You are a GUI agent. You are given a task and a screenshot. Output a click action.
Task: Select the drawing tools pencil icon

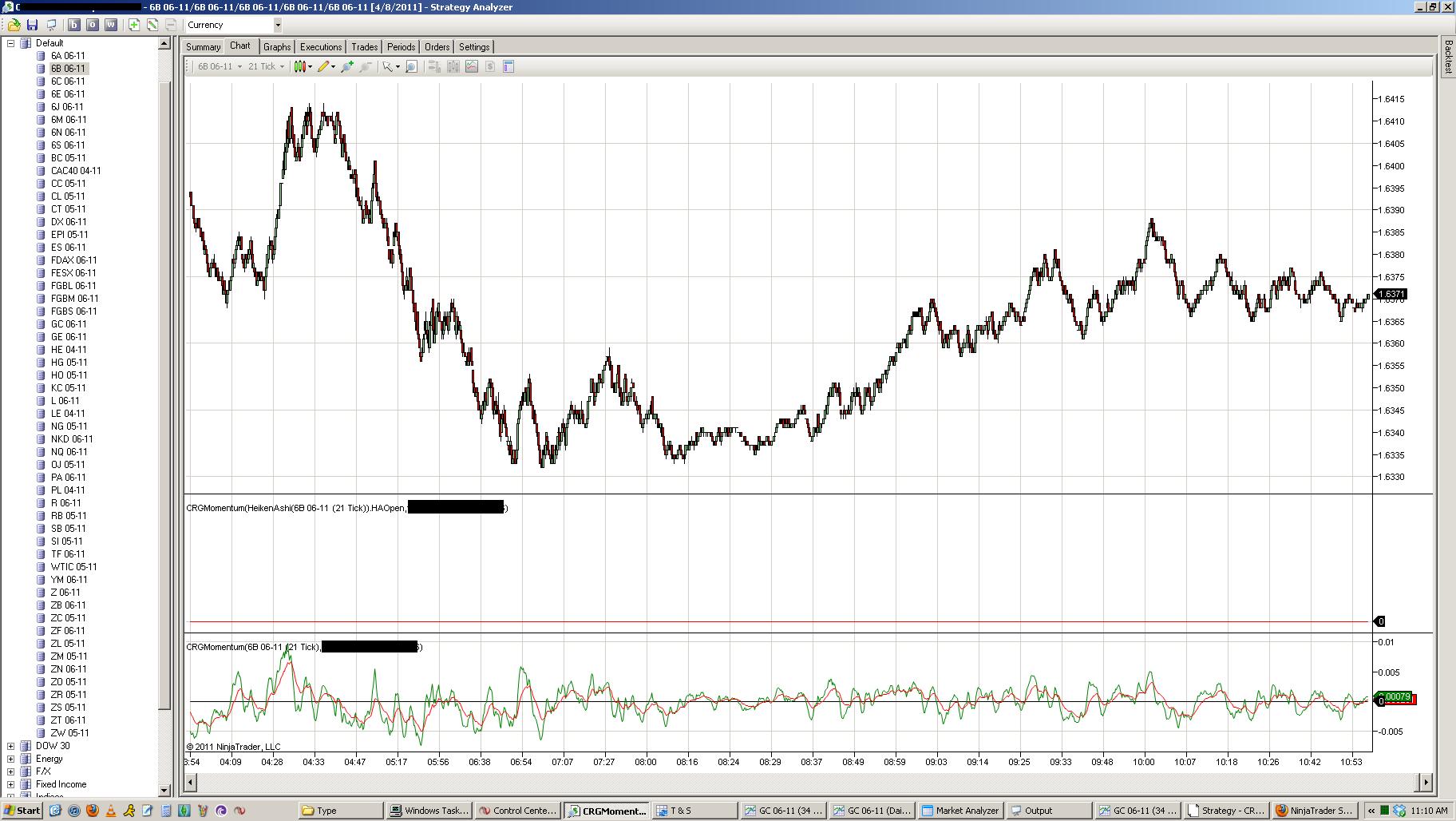coord(323,66)
